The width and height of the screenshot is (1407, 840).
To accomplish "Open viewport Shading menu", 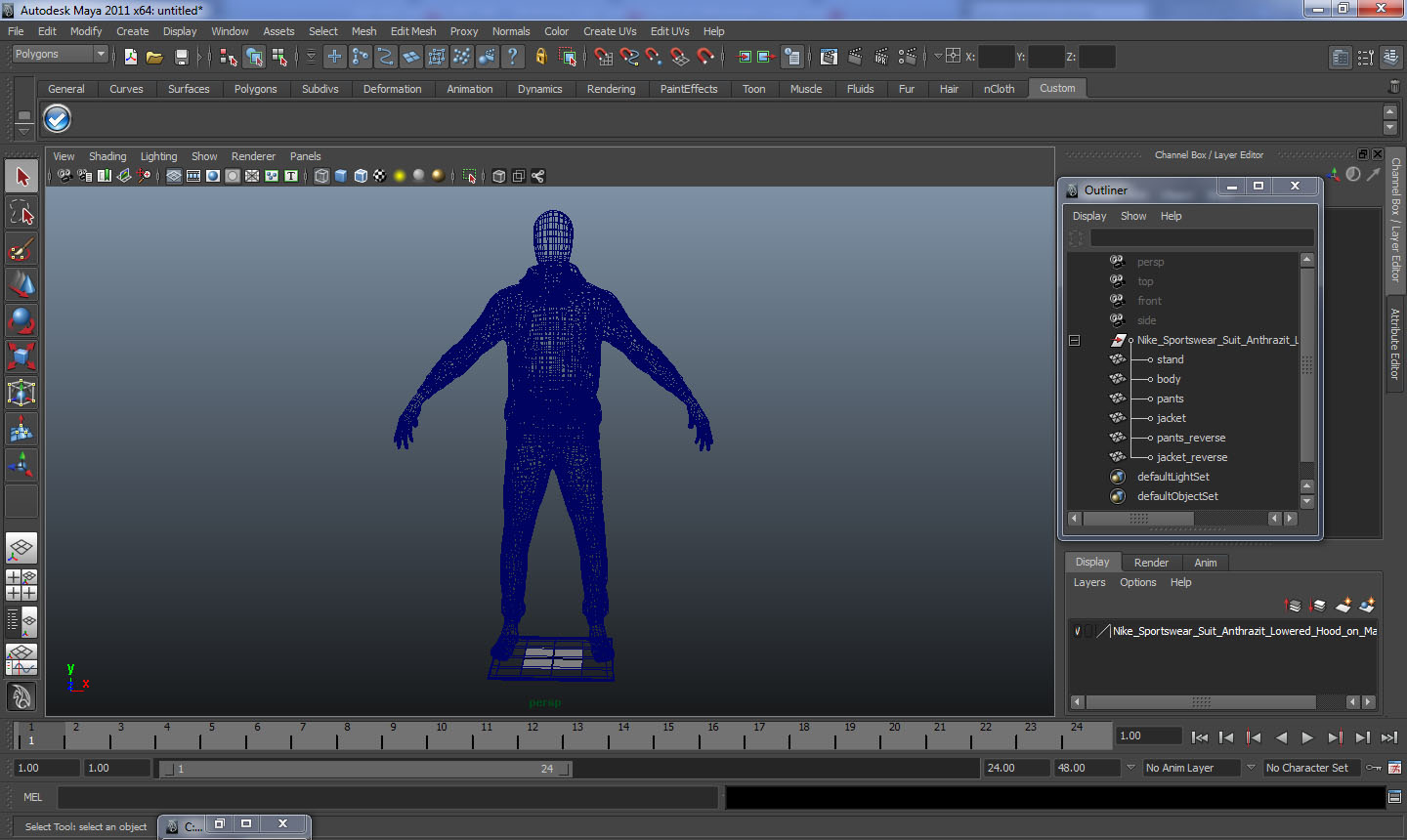I will (x=107, y=156).
